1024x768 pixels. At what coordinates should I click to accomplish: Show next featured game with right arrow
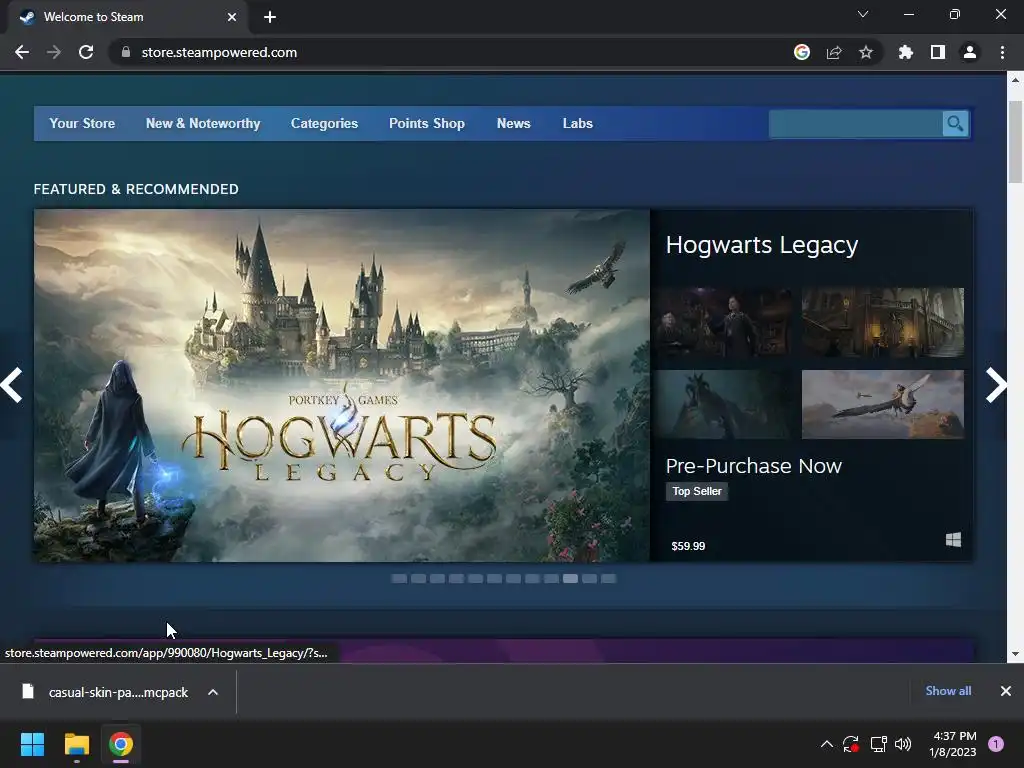[996, 385]
